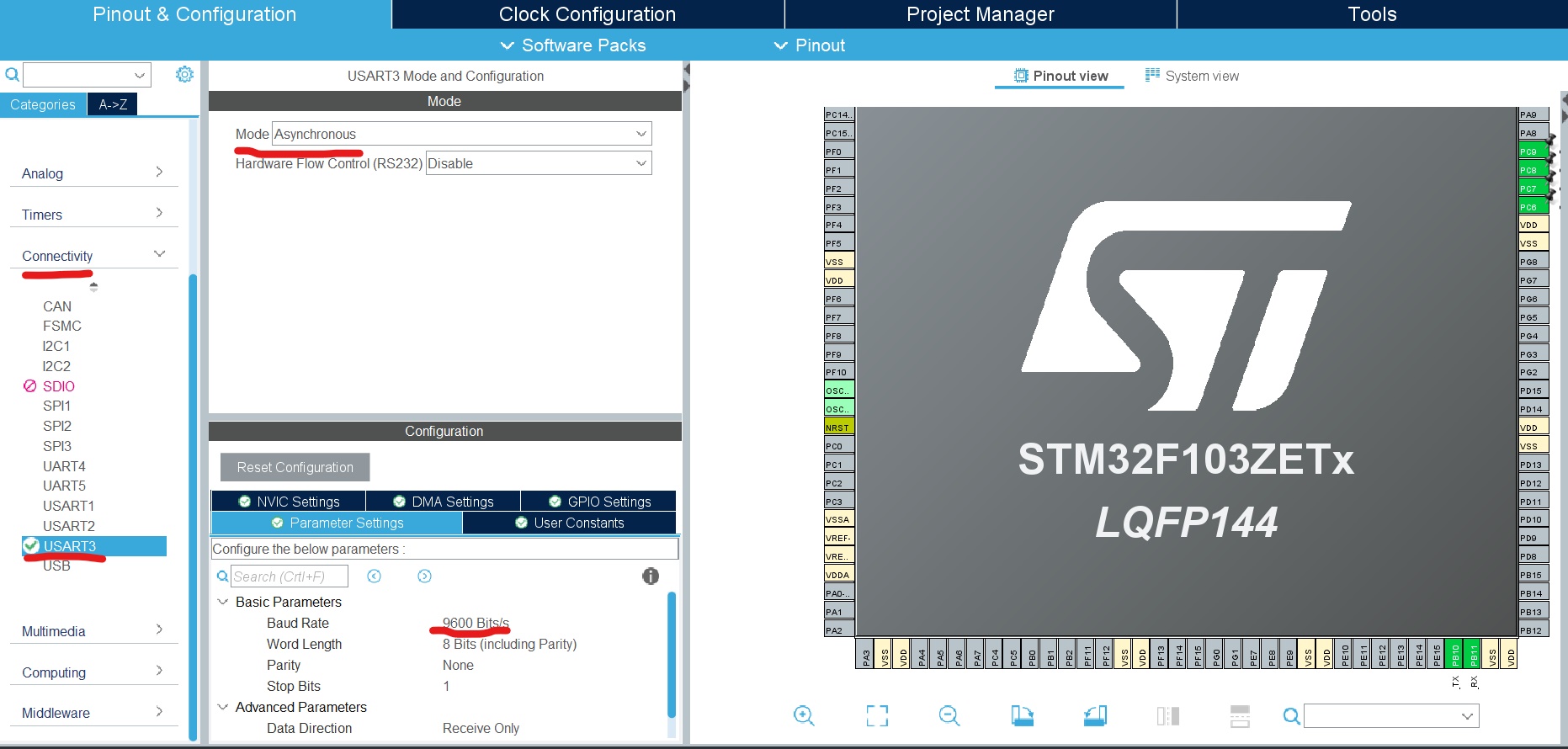Select SPI2 in the Connectivity list
Viewport: 1568px width, 749px height.
point(57,426)
